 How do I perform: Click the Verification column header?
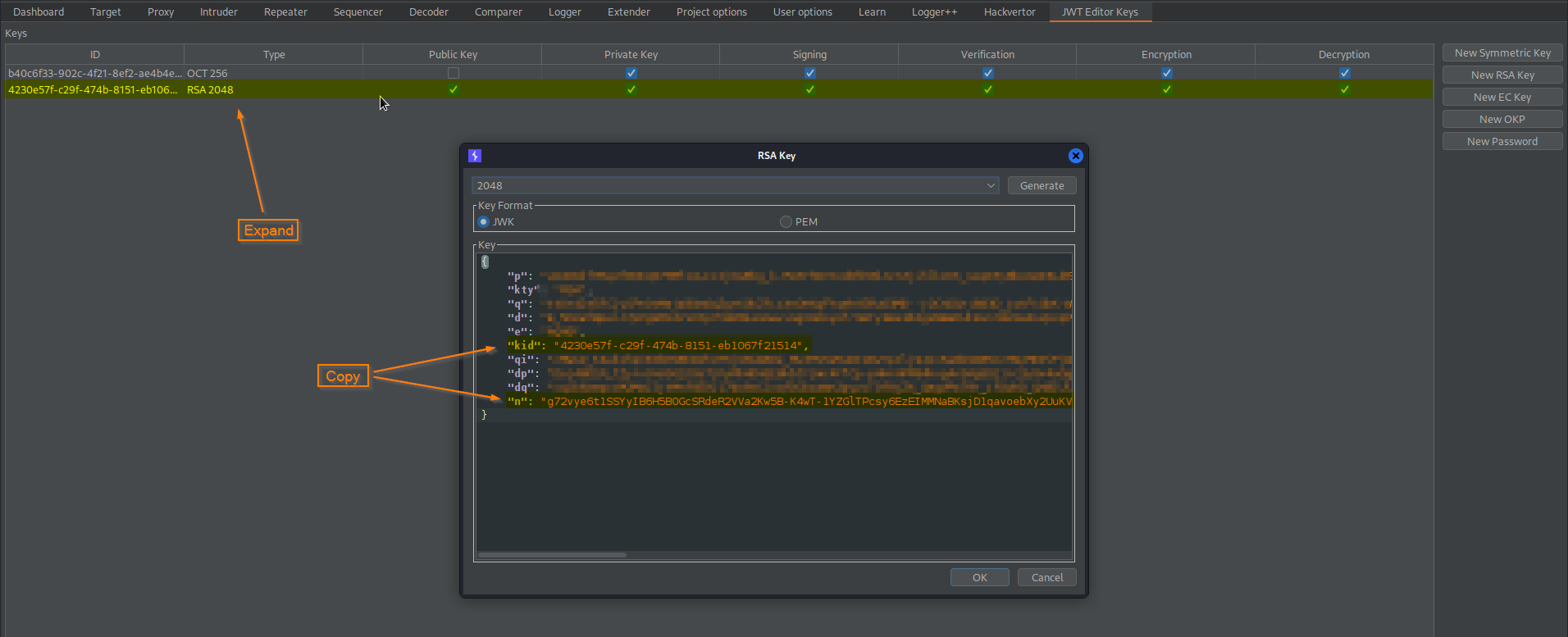click(x=987, y=54)
